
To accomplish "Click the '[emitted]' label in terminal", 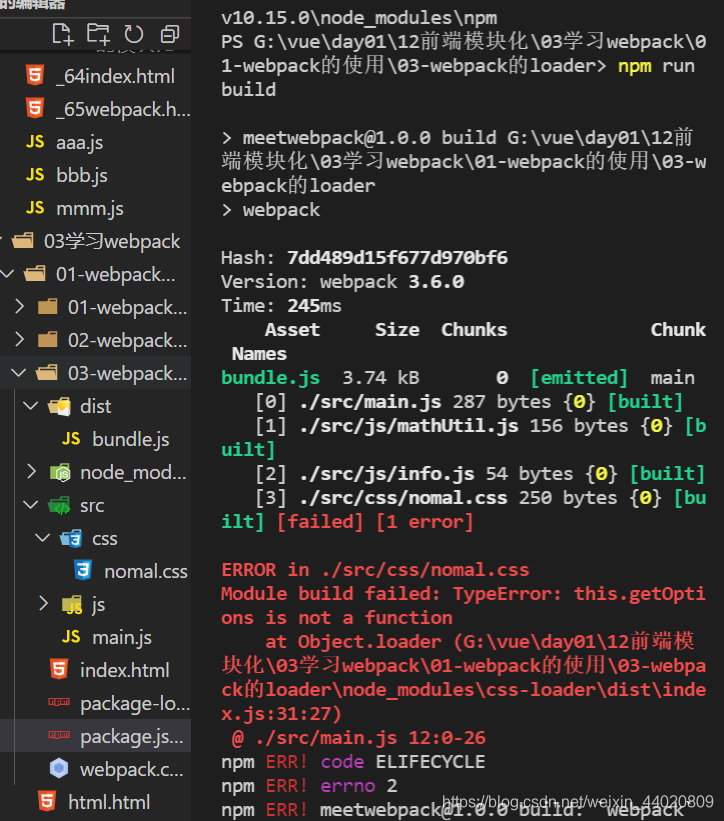I will [579, 378].
